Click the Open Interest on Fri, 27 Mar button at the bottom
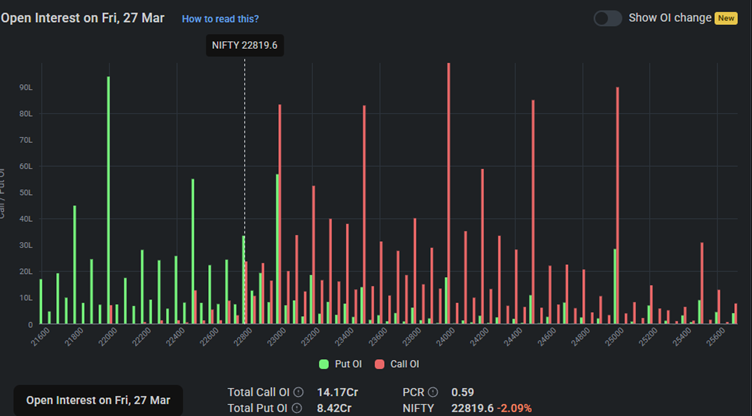The height and width of the screenshot is (416, 752). [x=98, y=400]
